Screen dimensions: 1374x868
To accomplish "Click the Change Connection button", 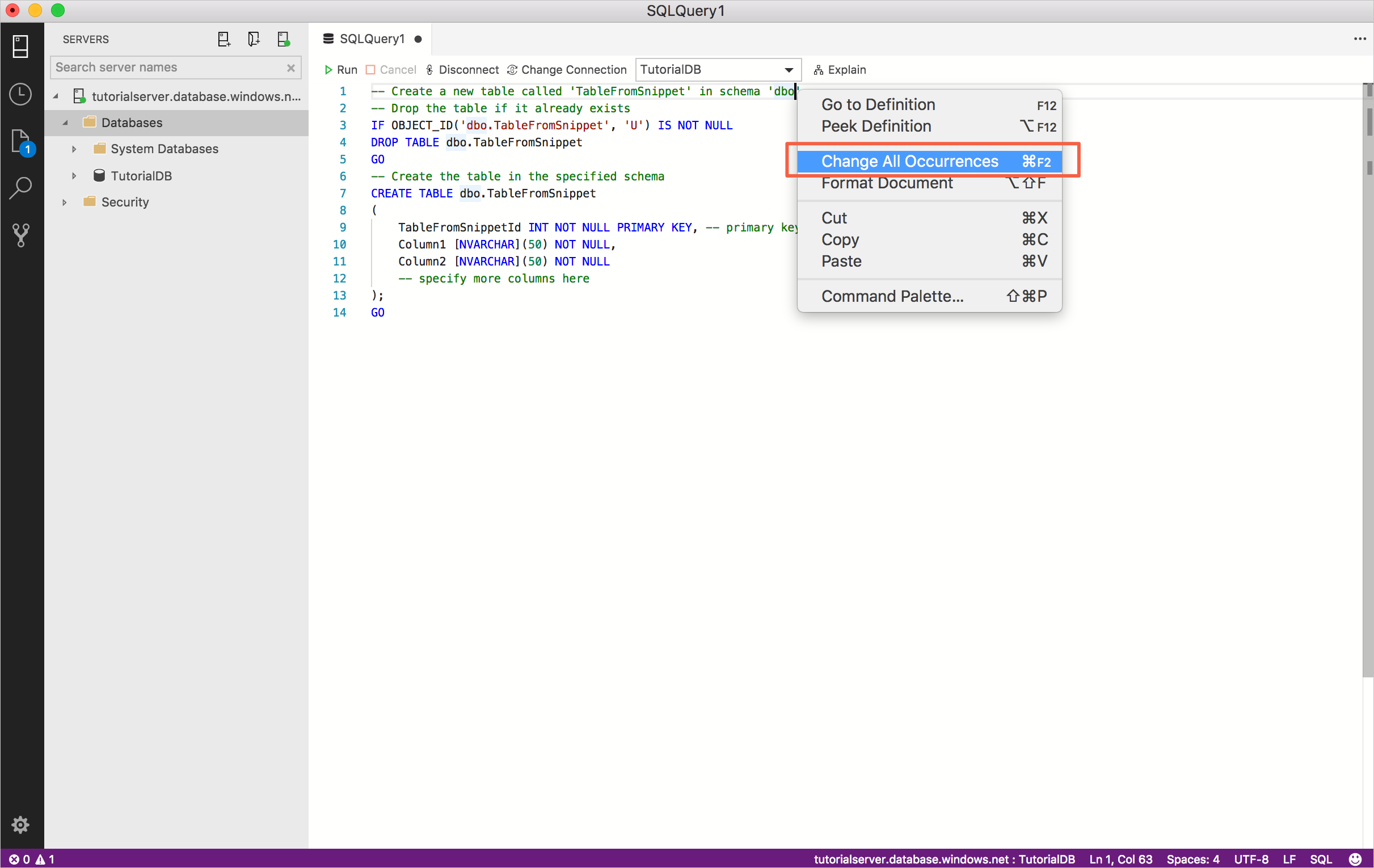I will [x=567, y=68].
